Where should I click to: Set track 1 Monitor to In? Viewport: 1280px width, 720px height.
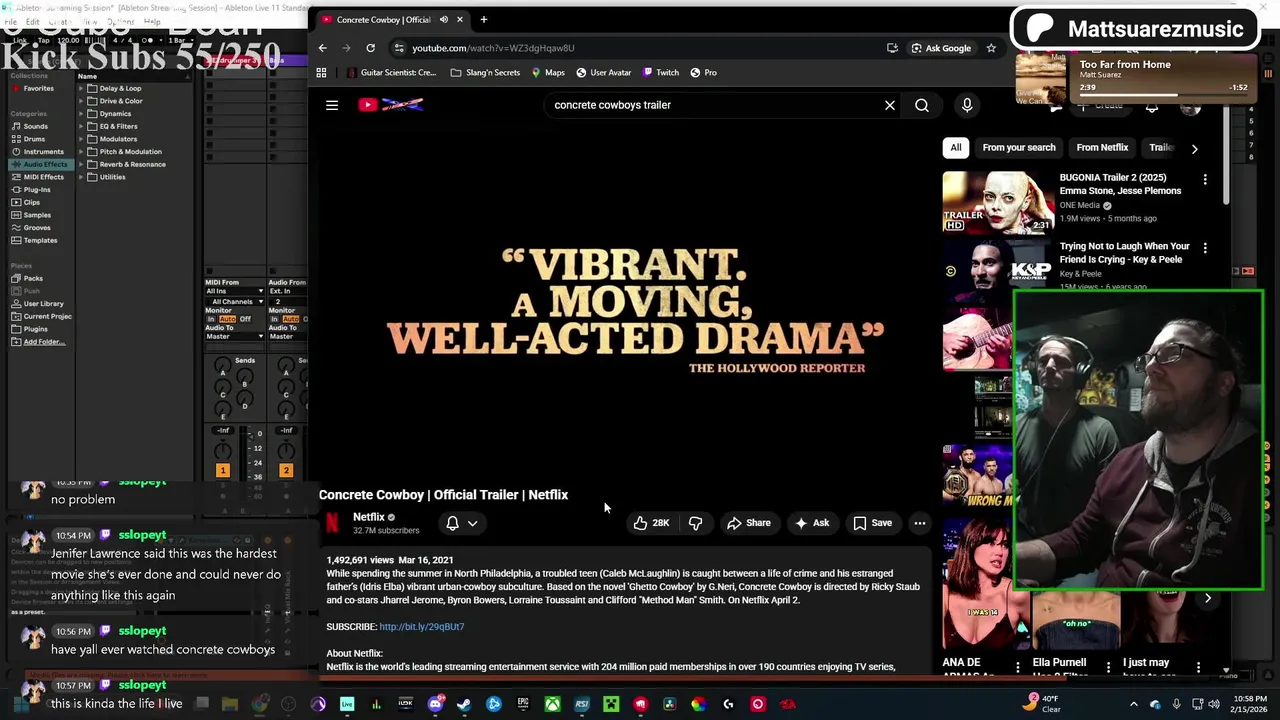(x=211, y=319)
